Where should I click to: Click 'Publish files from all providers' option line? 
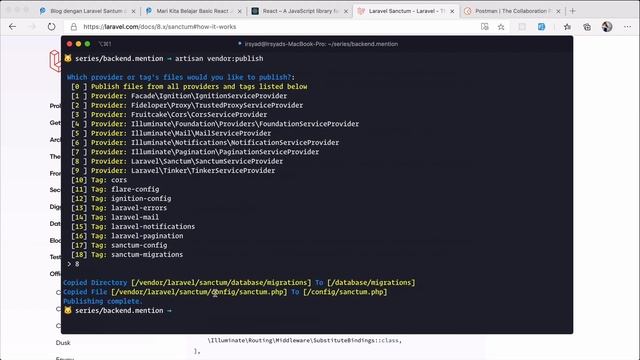click(189, 87)
